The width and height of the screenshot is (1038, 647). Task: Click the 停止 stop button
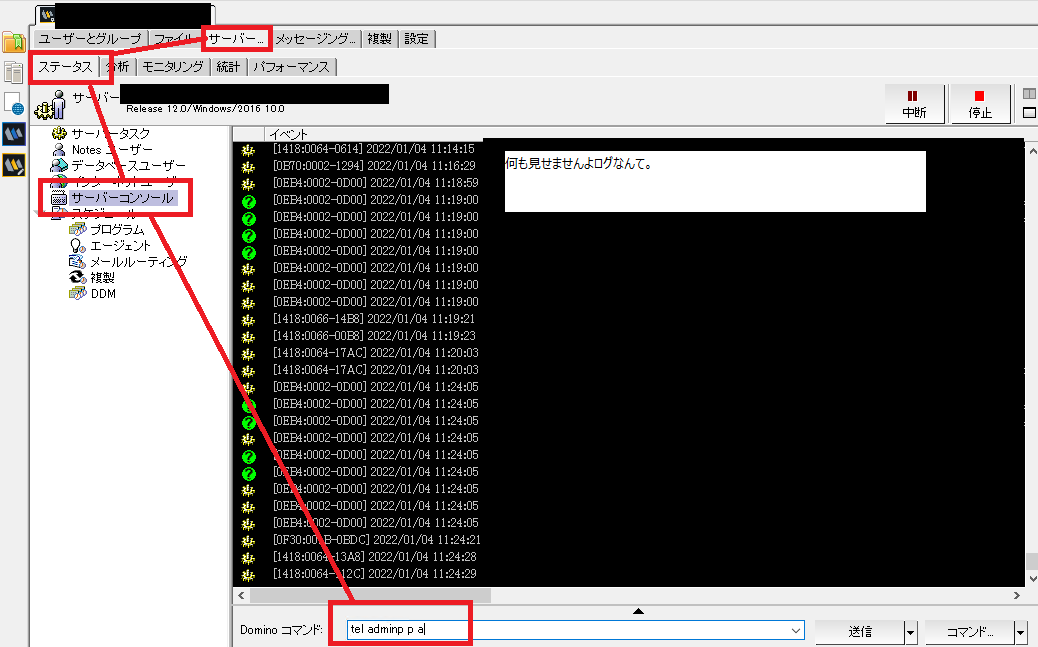980,105
